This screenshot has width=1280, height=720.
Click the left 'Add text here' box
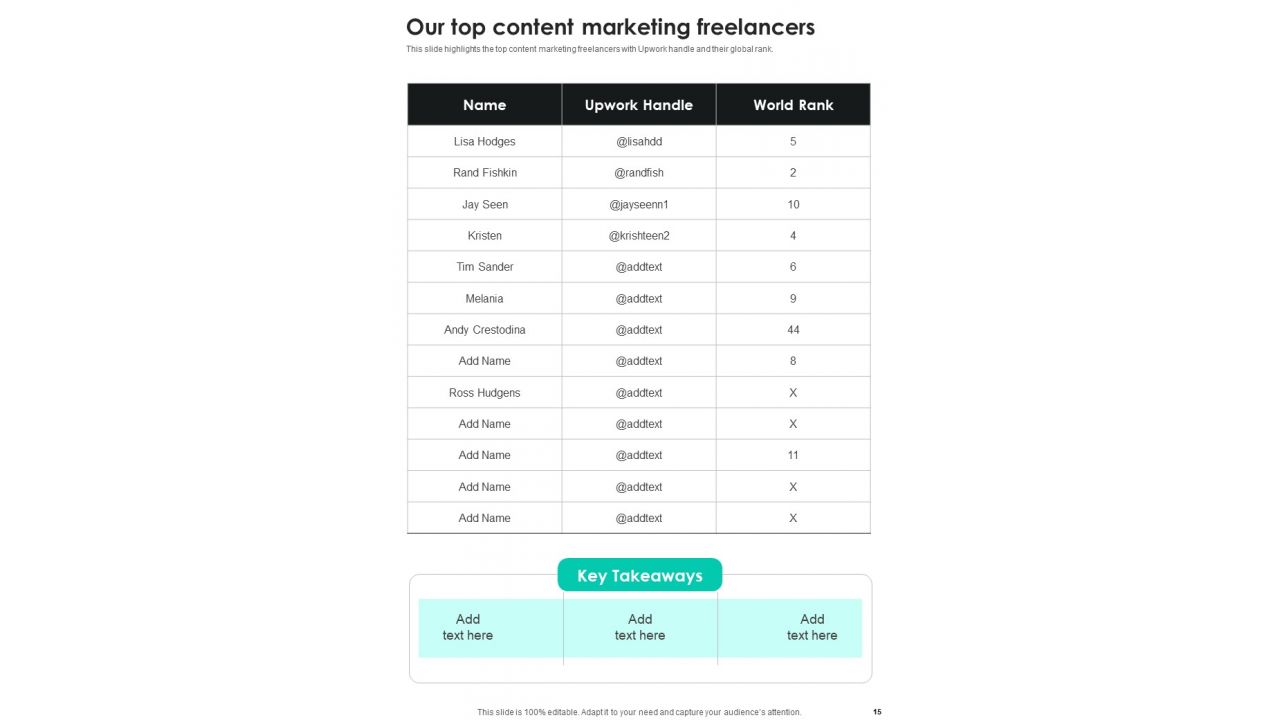490,628
